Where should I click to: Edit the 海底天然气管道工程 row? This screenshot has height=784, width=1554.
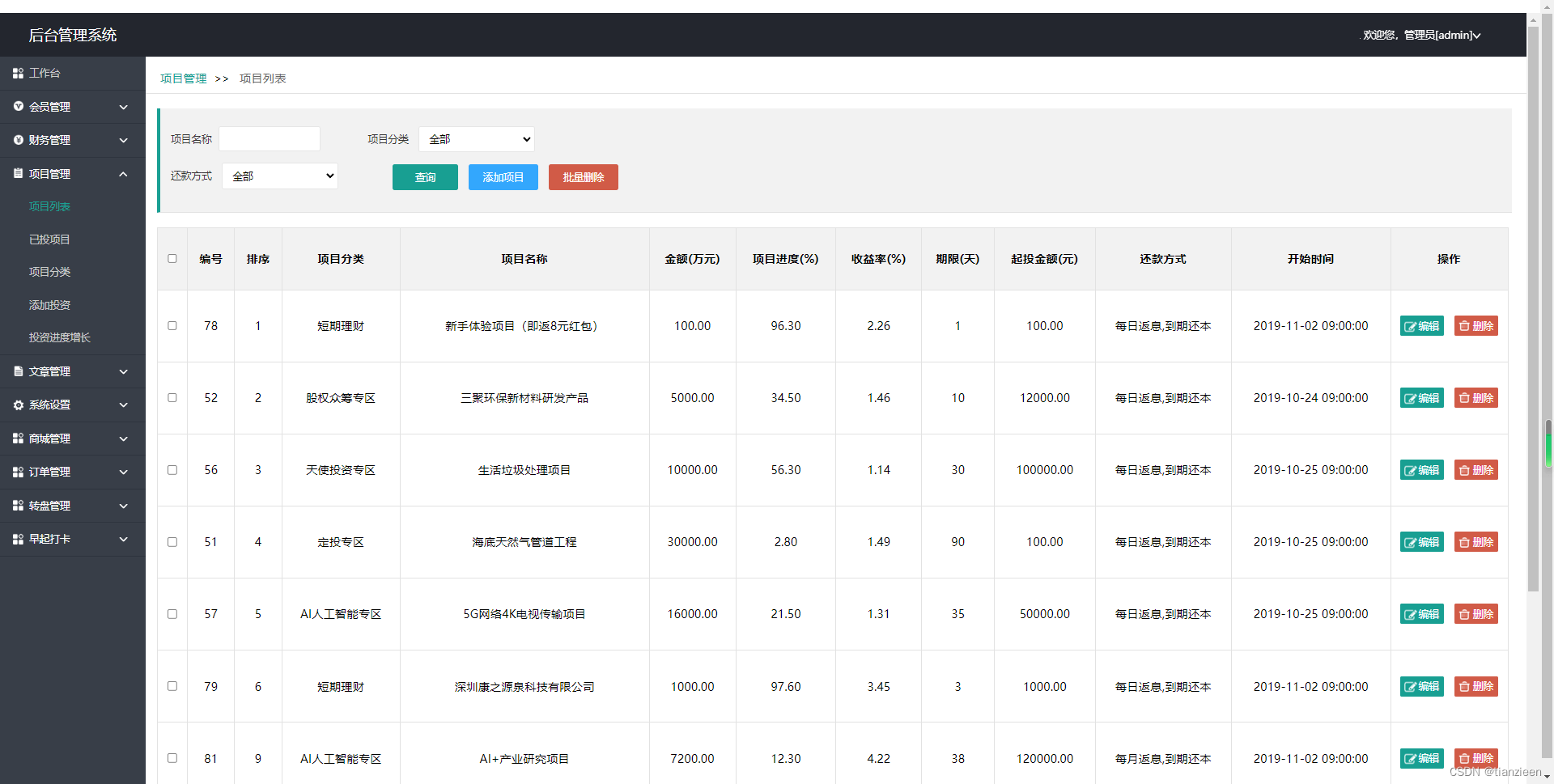1421,542
